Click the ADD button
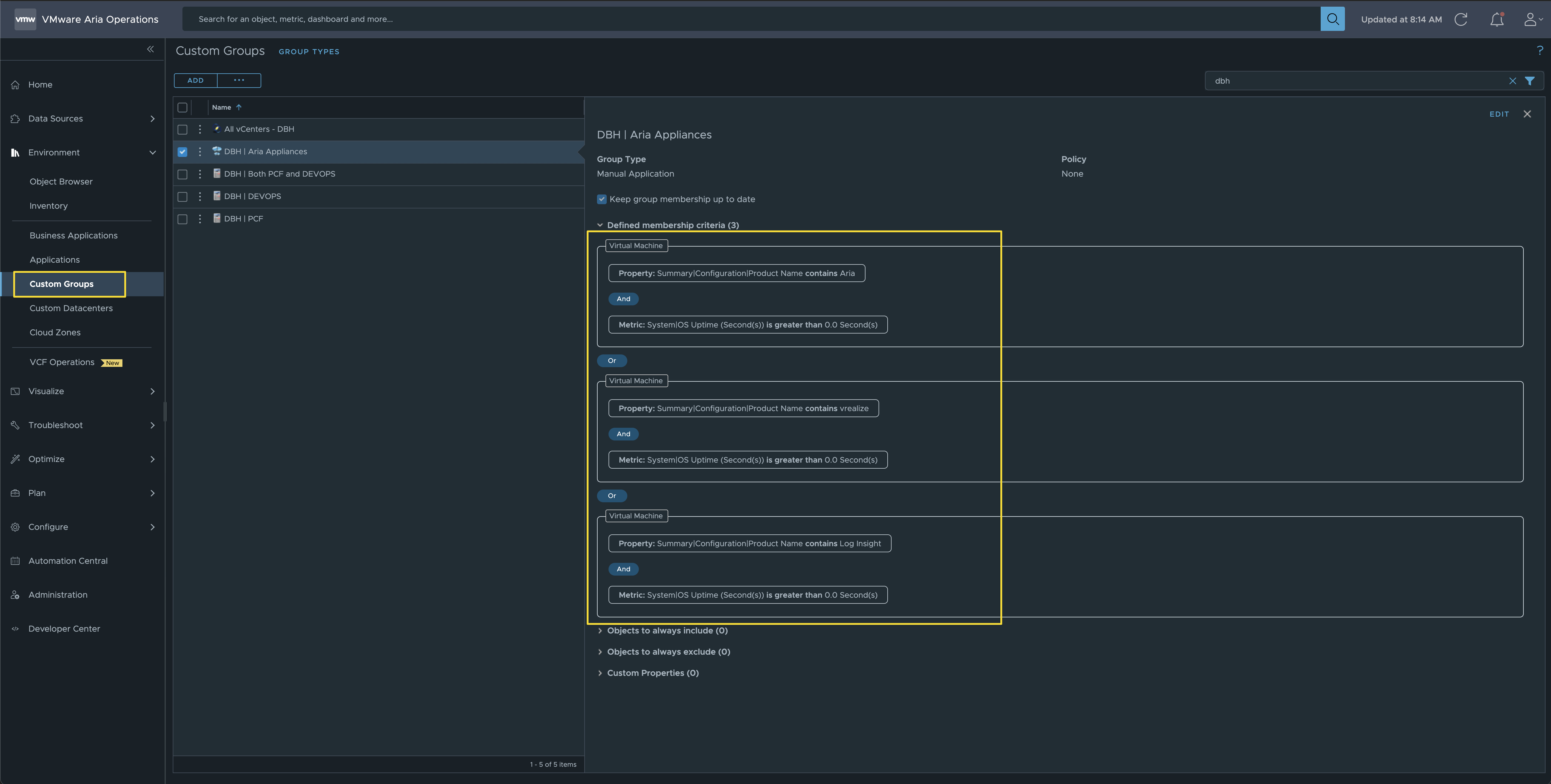 point(195,81)
